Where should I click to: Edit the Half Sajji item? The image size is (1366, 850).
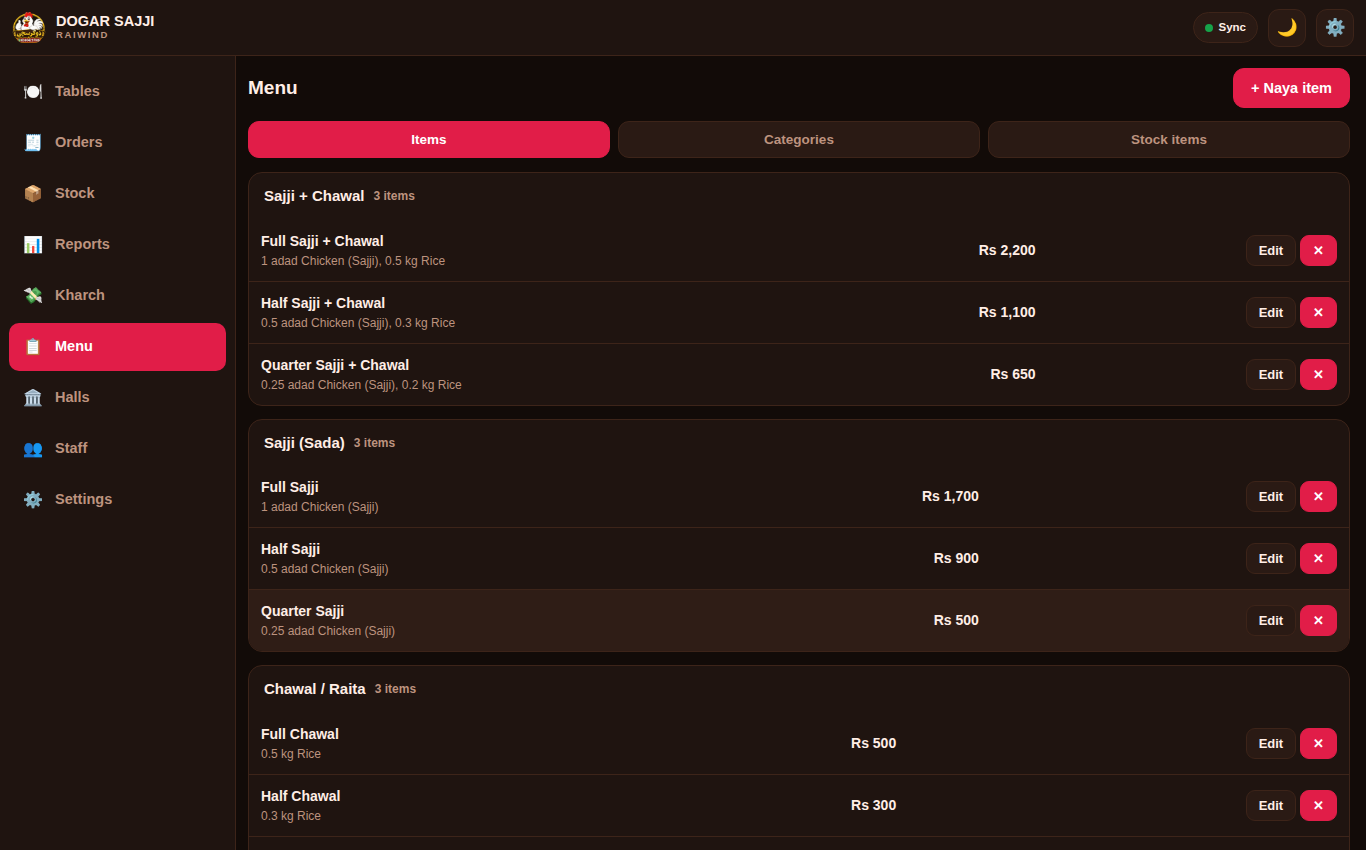pyautogui.click(x=1271, y=559)
